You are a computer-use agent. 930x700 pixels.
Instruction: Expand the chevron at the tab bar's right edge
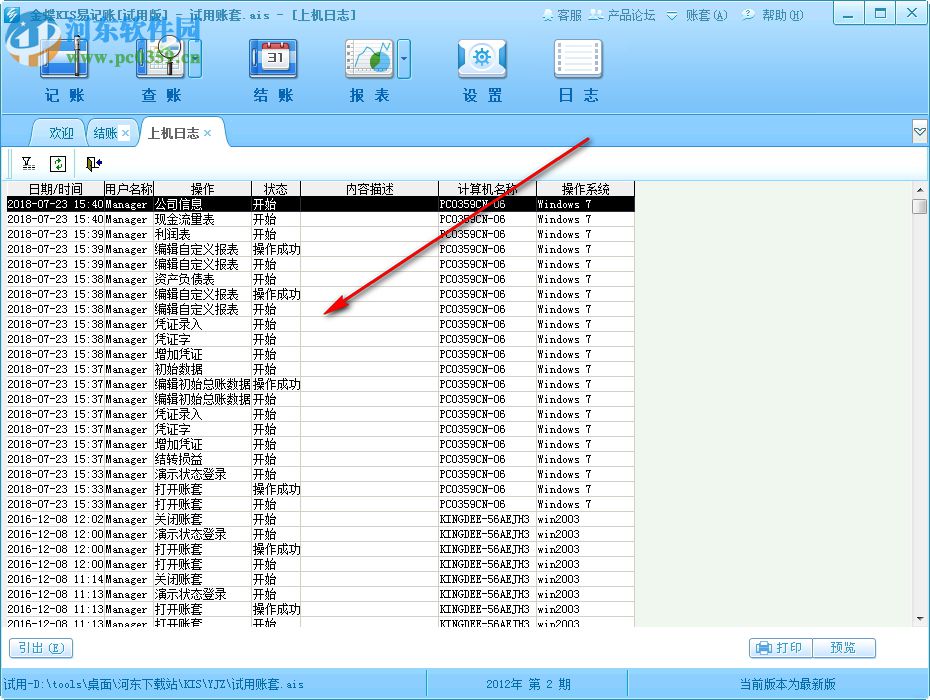click(919, 131)
